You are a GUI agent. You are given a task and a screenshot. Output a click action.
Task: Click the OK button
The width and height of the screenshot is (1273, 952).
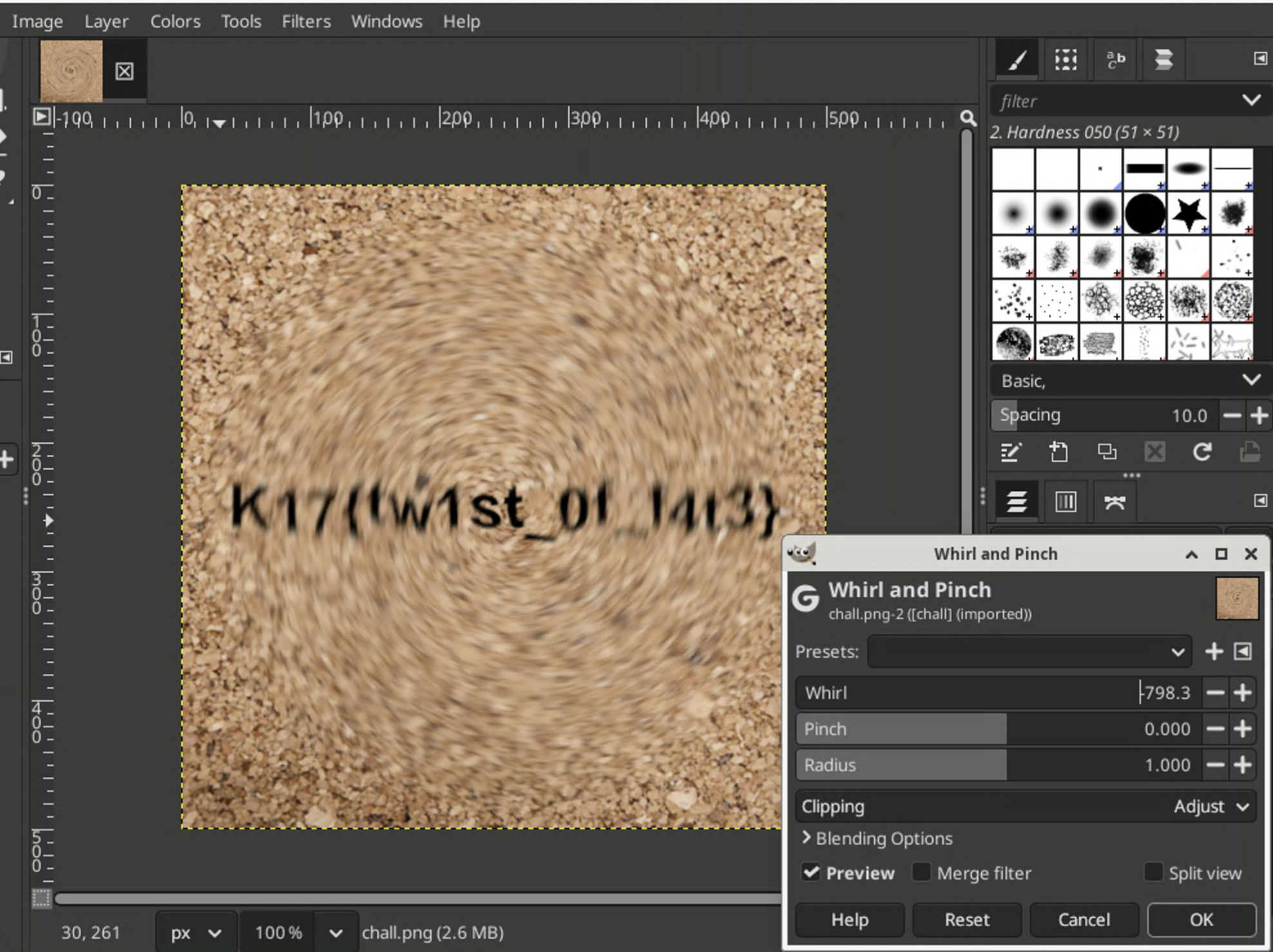1201,919
